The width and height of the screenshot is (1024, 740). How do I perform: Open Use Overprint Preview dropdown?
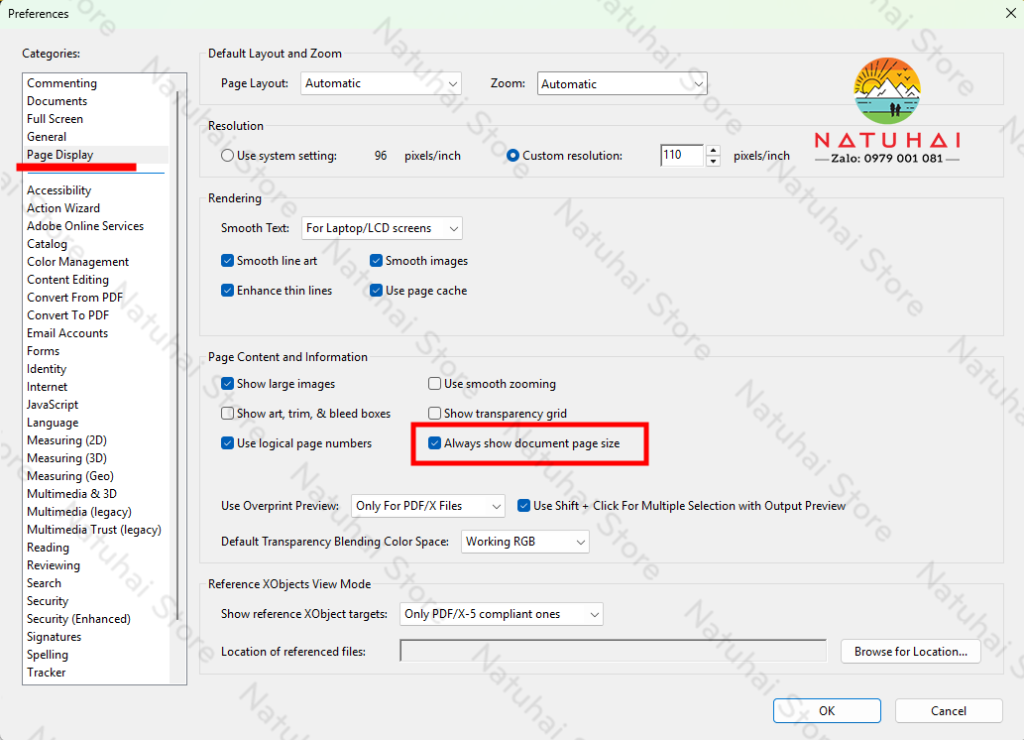428,506
